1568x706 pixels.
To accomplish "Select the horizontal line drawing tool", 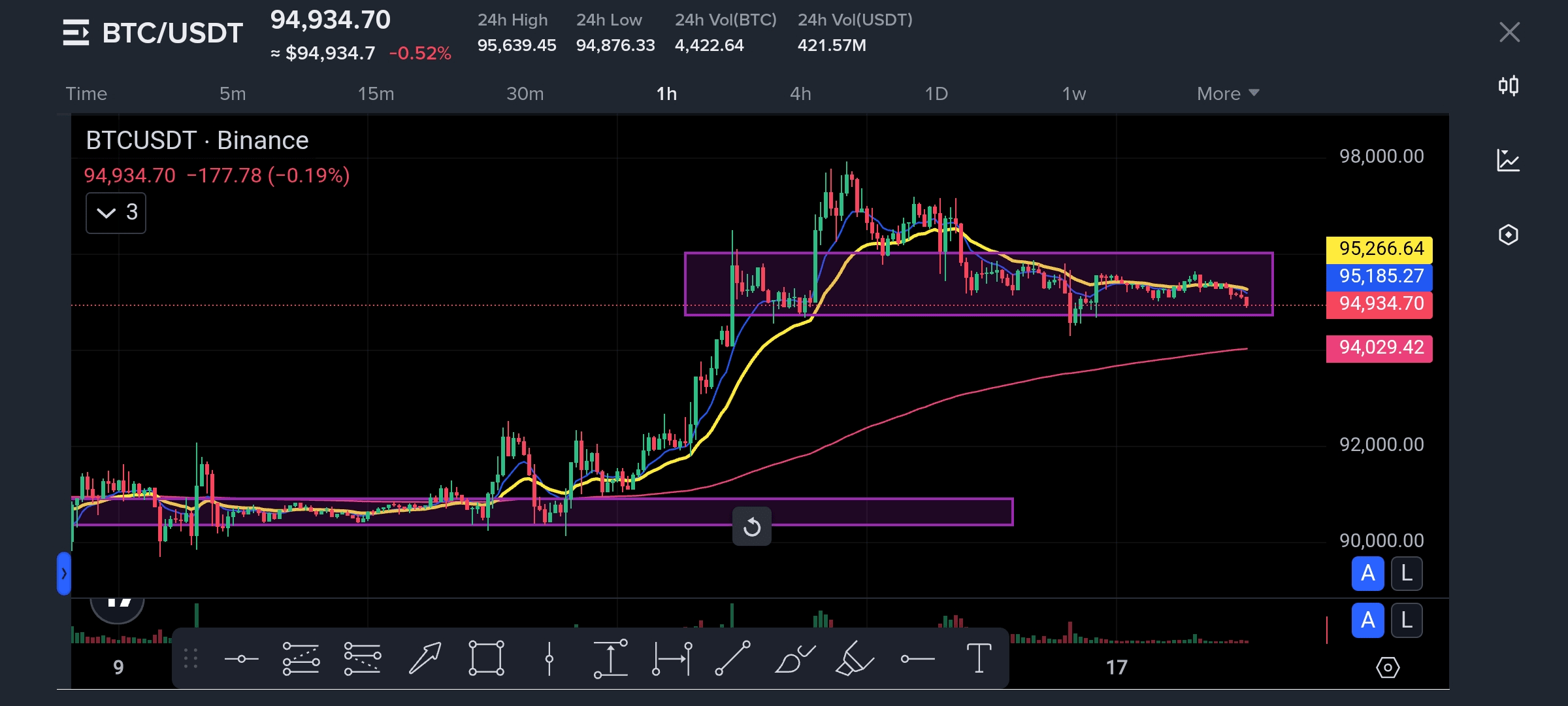I will tap(241, 658).
